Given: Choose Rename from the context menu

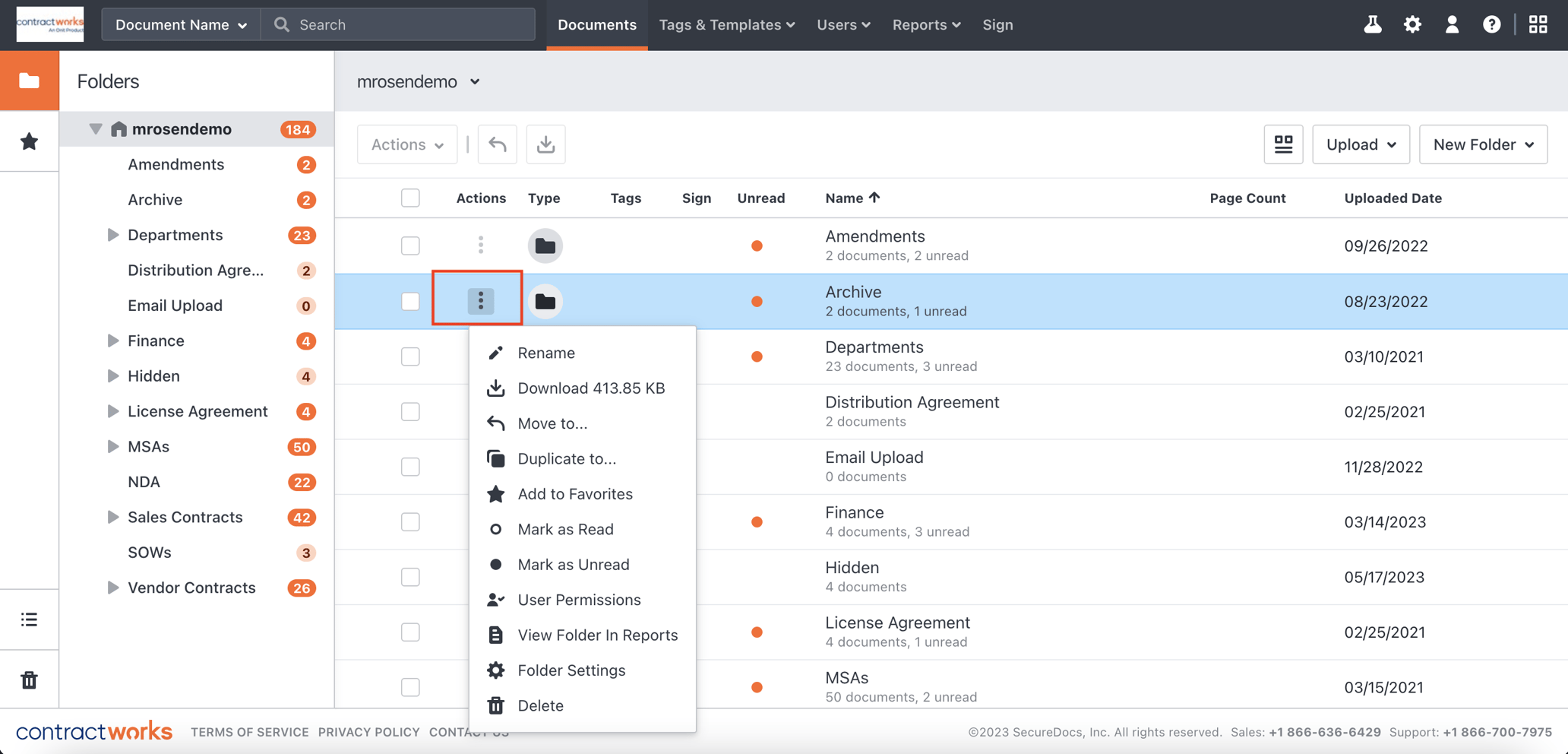Looking at the screenshot, I should [x=545, y=353].
